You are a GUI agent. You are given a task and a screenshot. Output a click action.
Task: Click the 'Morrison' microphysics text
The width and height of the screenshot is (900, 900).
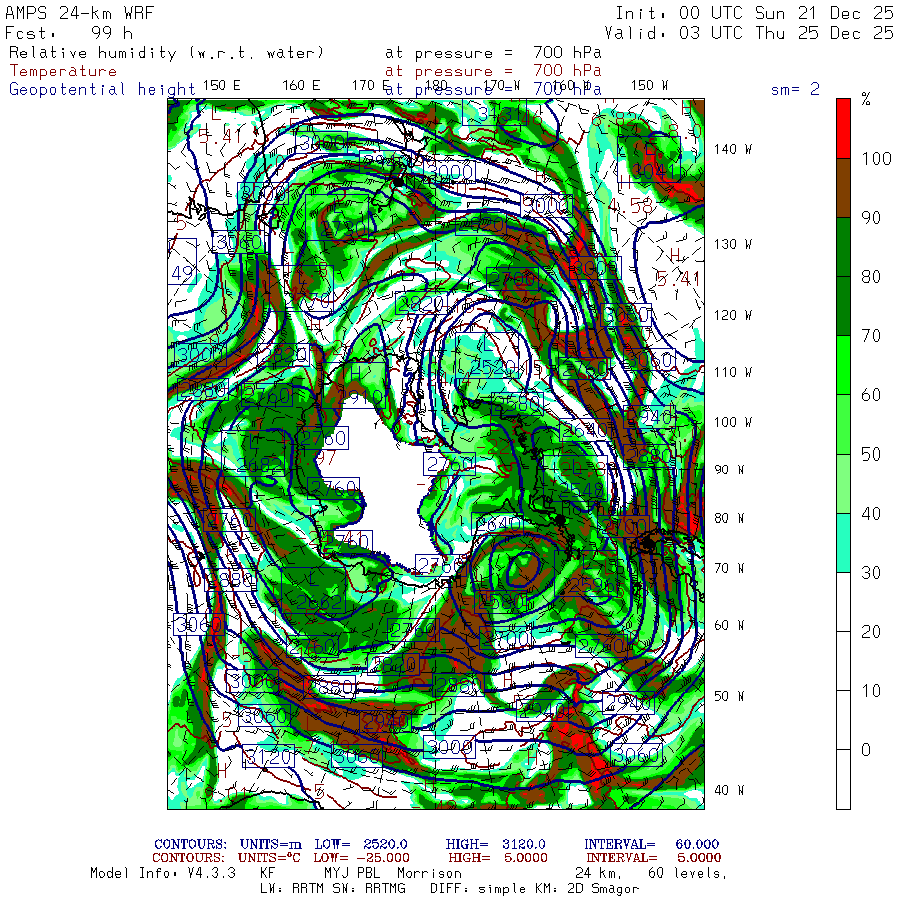pyautogui.click(x=429, y=874)
